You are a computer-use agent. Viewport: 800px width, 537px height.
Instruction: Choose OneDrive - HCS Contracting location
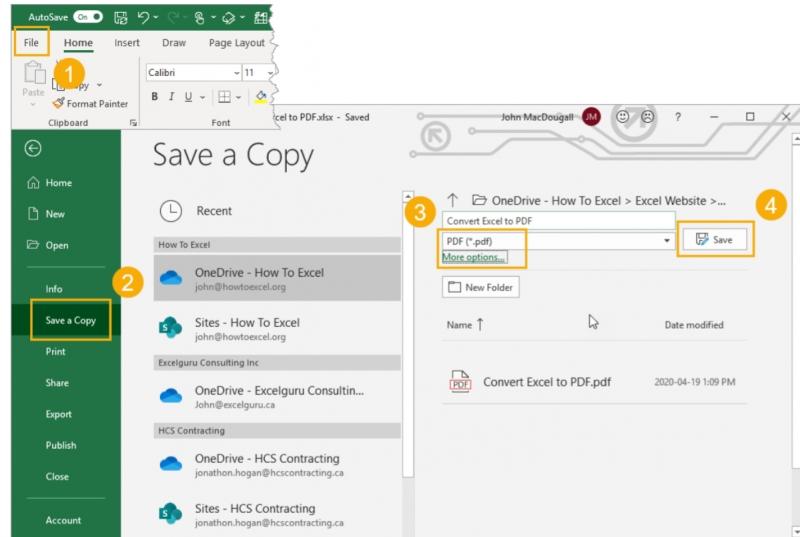[x=277, y=464]
